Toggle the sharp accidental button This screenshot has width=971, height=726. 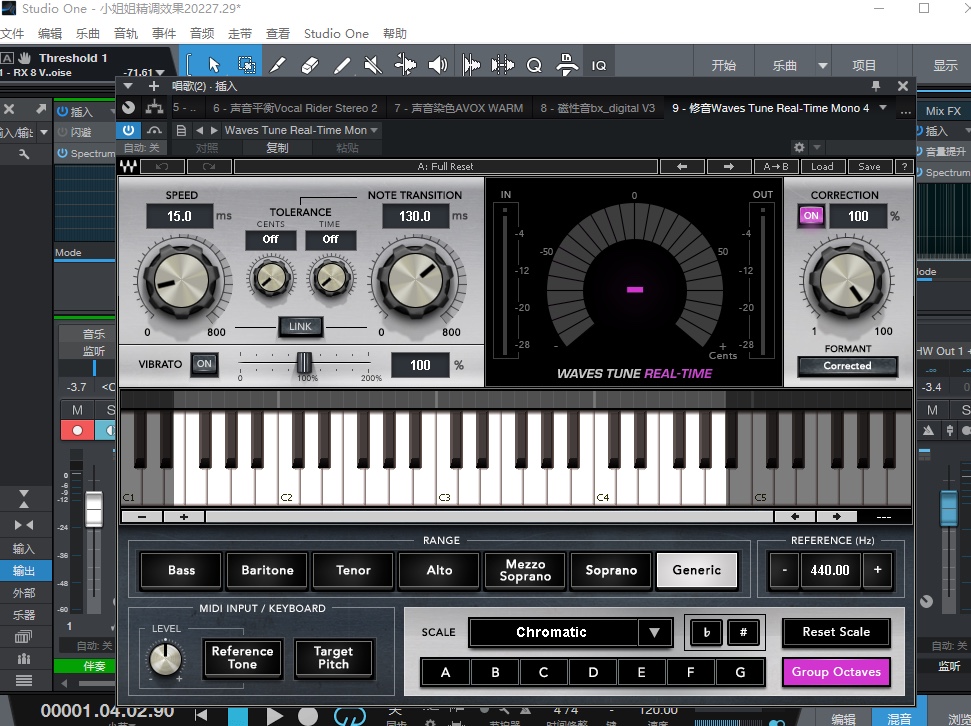(743, 632)
